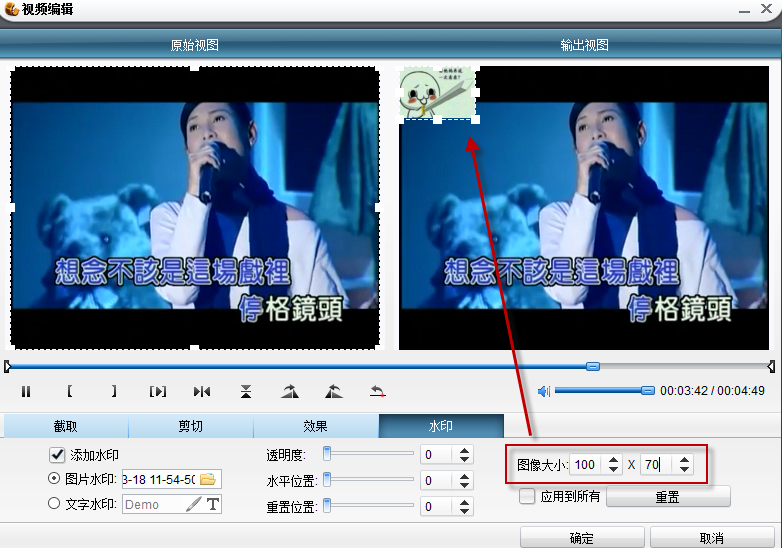Screen dimensions: 782x548
Task: Increase the 水平位置 value with up arrow
Action: [464, 476]
